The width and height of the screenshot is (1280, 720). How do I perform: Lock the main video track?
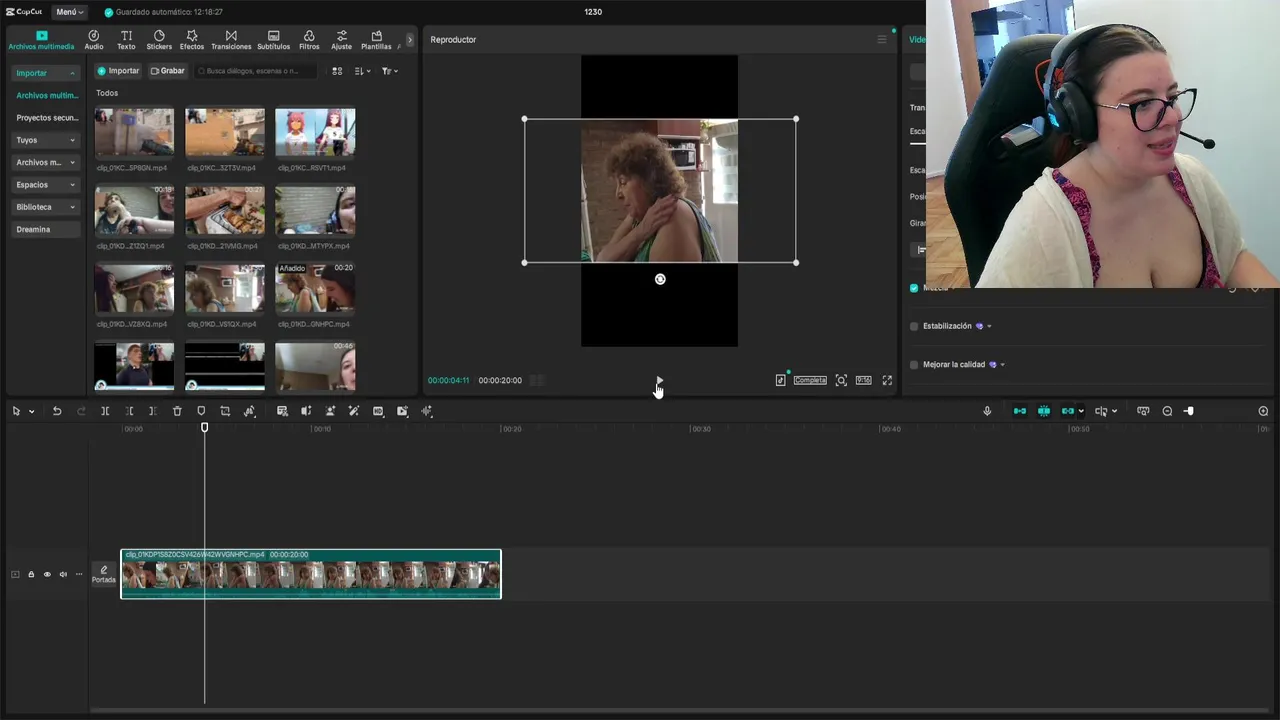pyautogui.click(x=31, y=574)
